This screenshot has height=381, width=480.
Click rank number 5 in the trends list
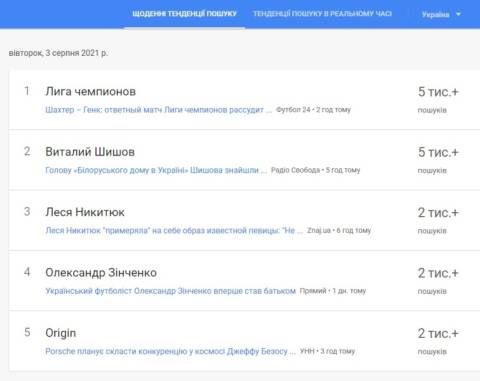pos(27,332)
